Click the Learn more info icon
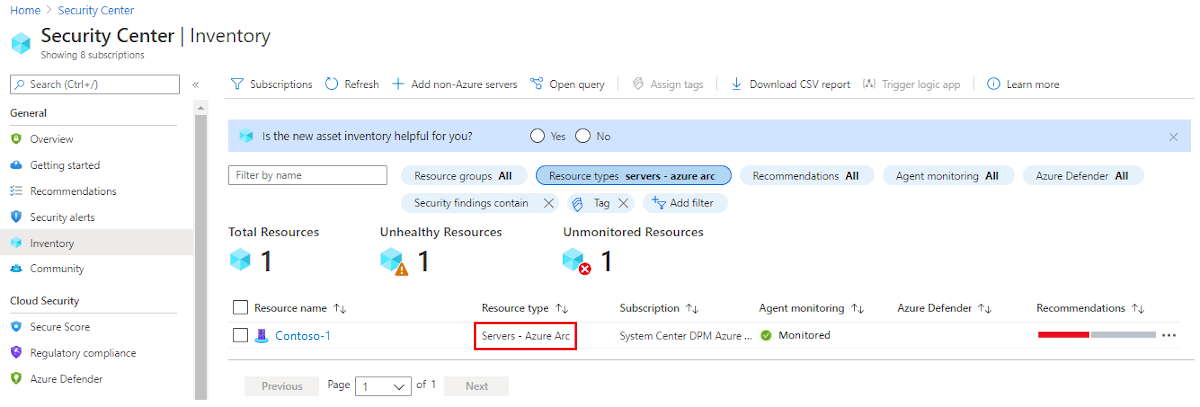 click(x=994, y=84)
